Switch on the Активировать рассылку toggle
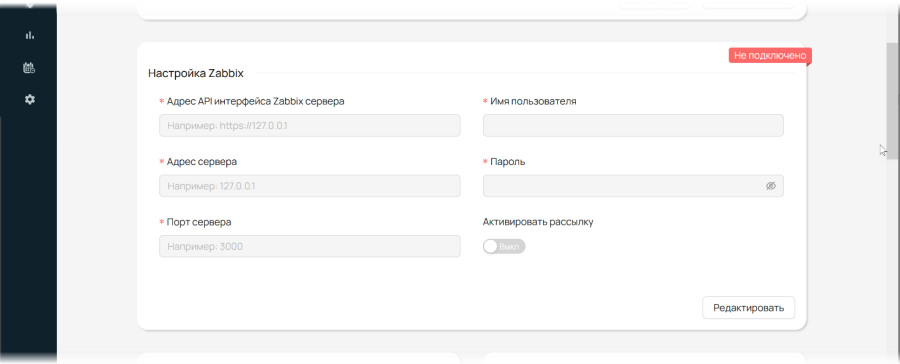The width and height of the screenshot is (900, 364). (504, 246)
